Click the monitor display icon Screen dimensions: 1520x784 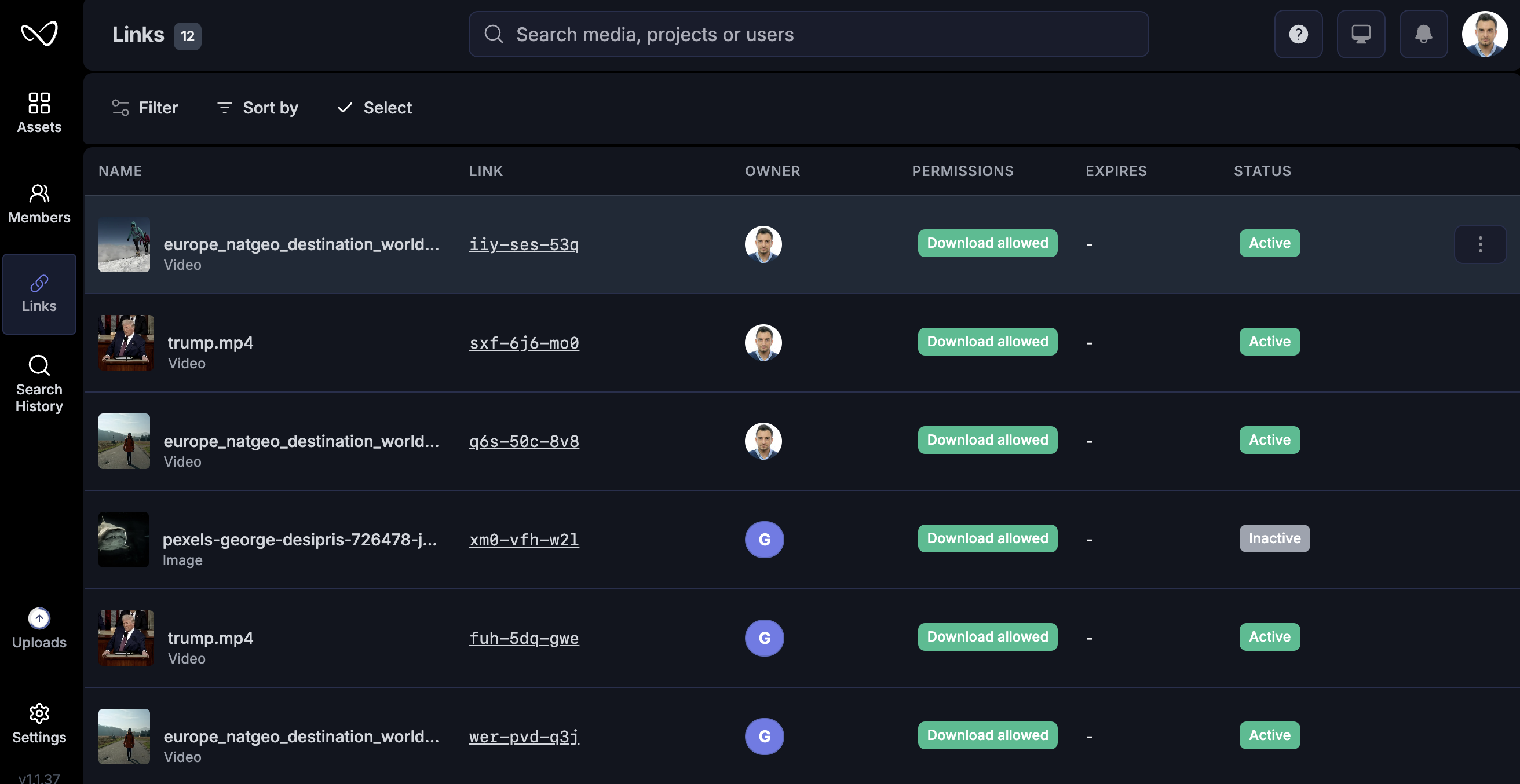[x=1360, y=34]
